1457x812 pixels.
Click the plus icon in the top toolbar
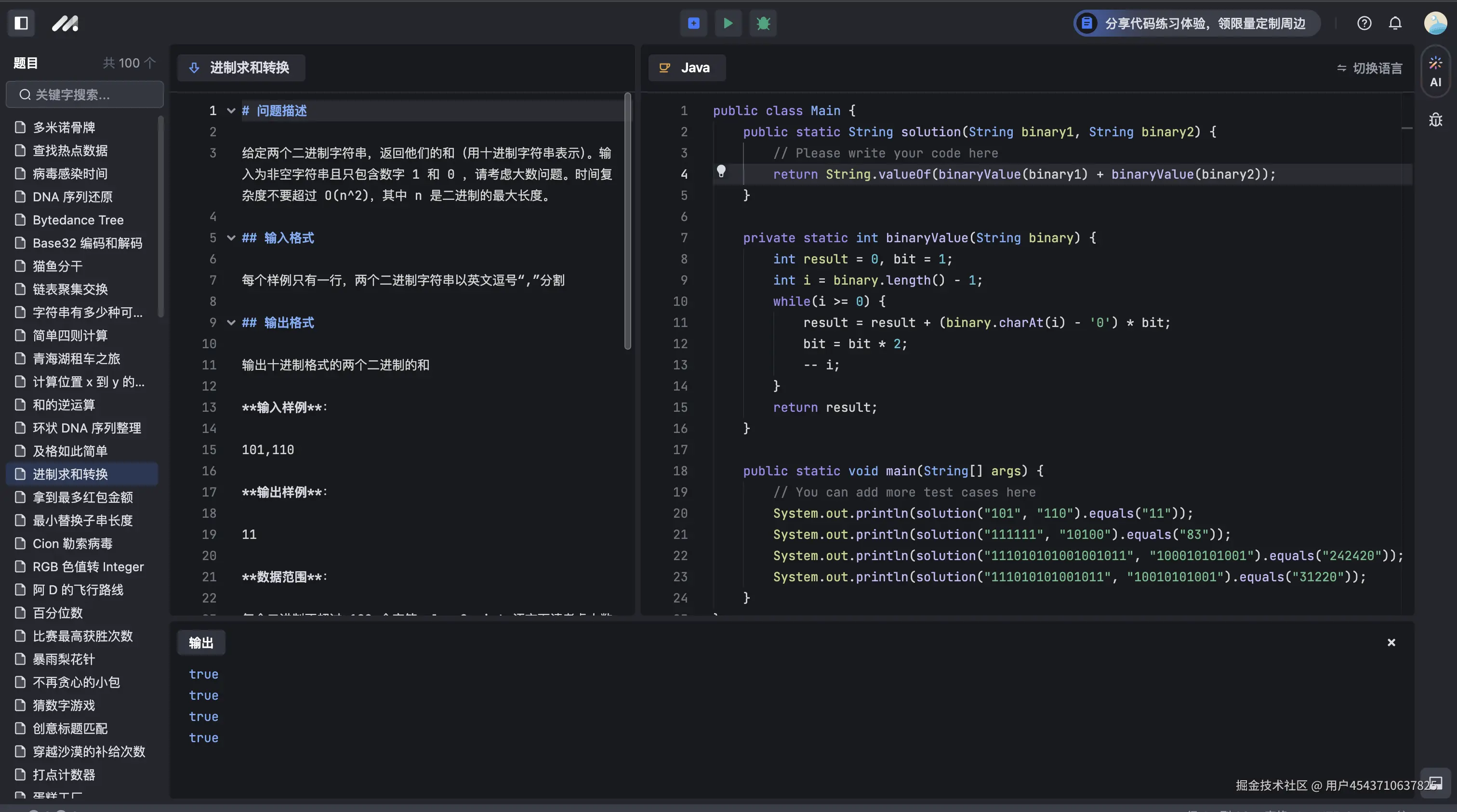693,23
